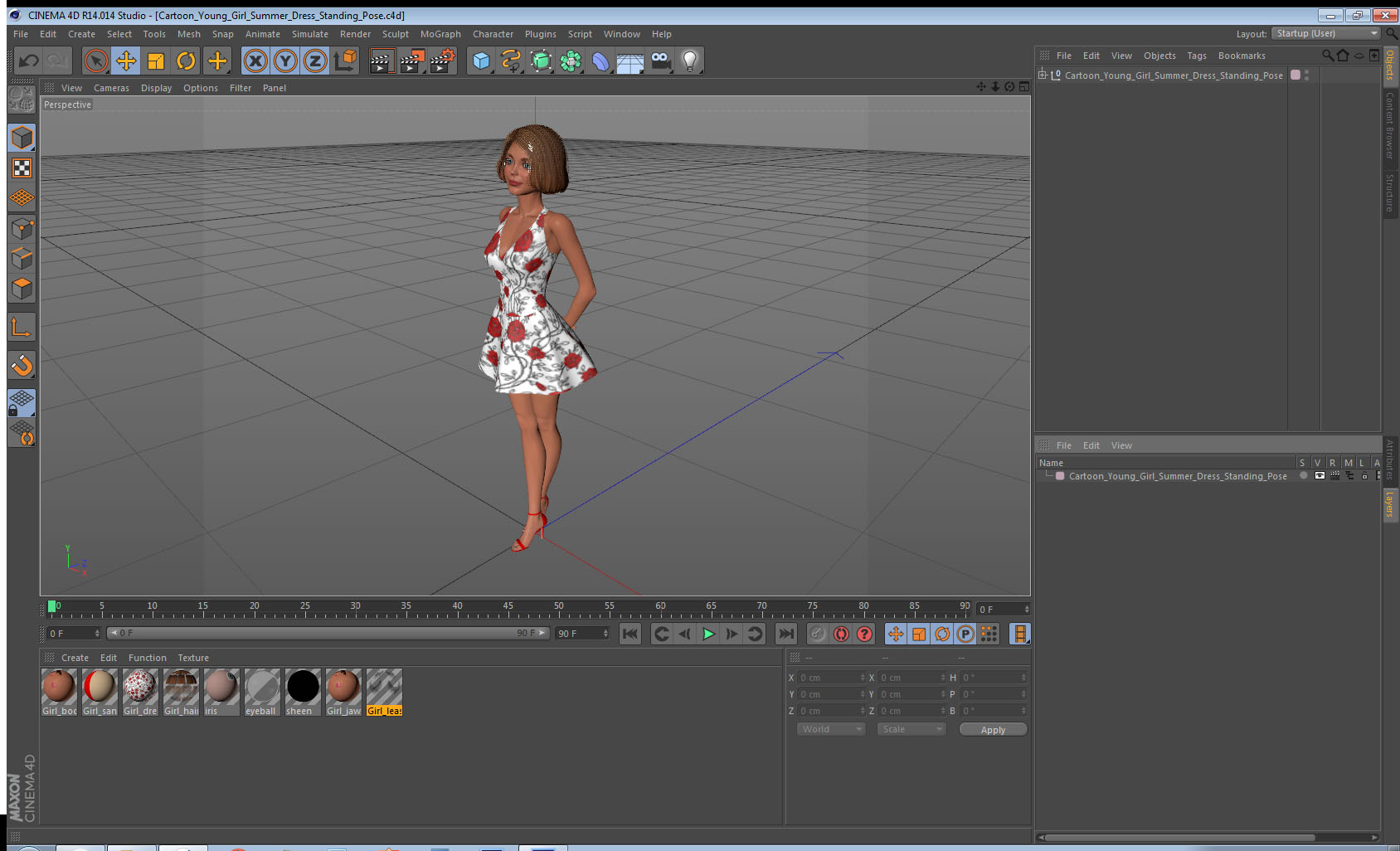Click the Workplane mode grid icon
This screenshot has width=1400, height=851.
22,198
